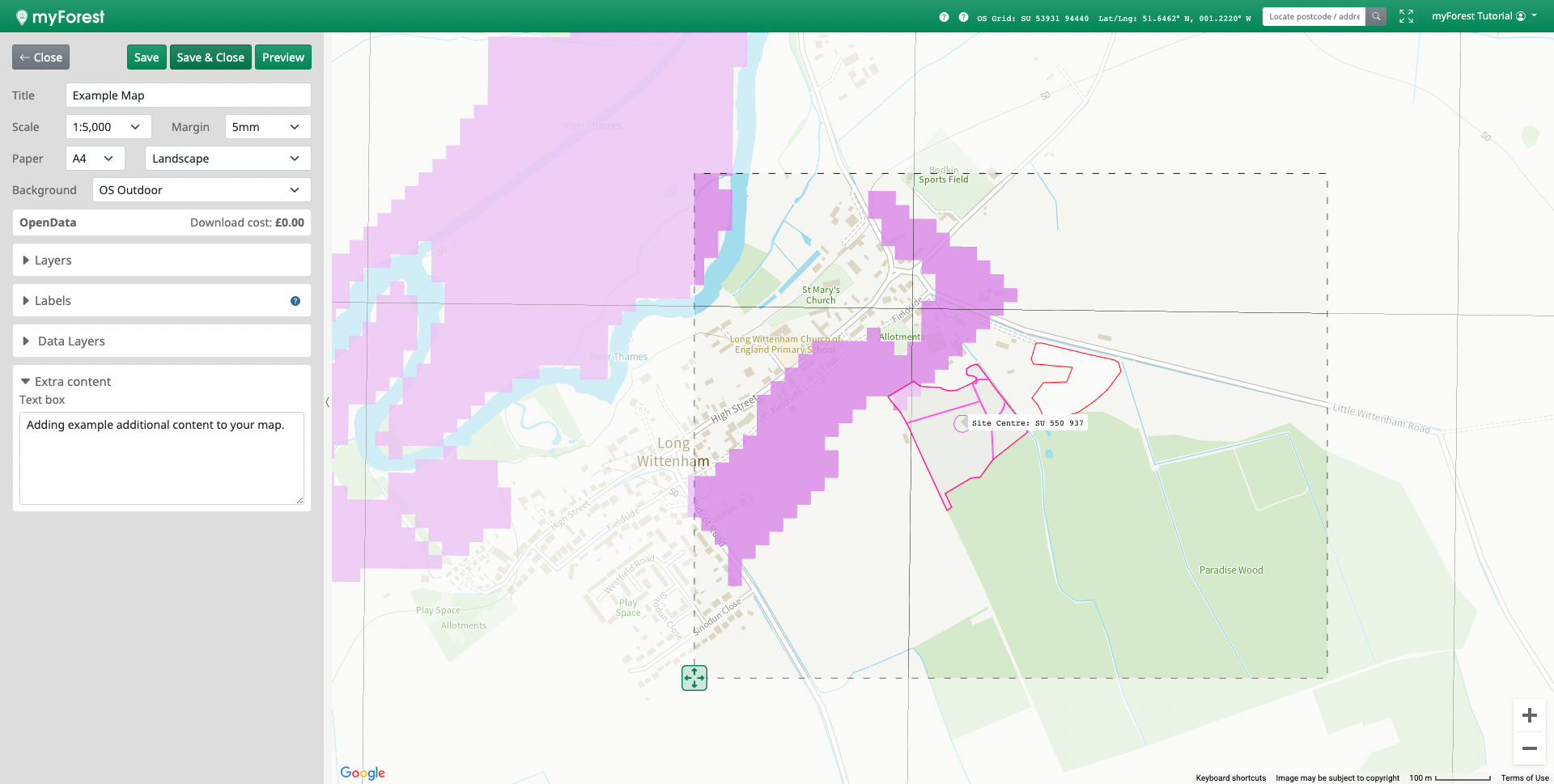This screenshot has height=784, width=1554.
Task: Zoom in the map with the plus button
Action: pos(1529,715)
